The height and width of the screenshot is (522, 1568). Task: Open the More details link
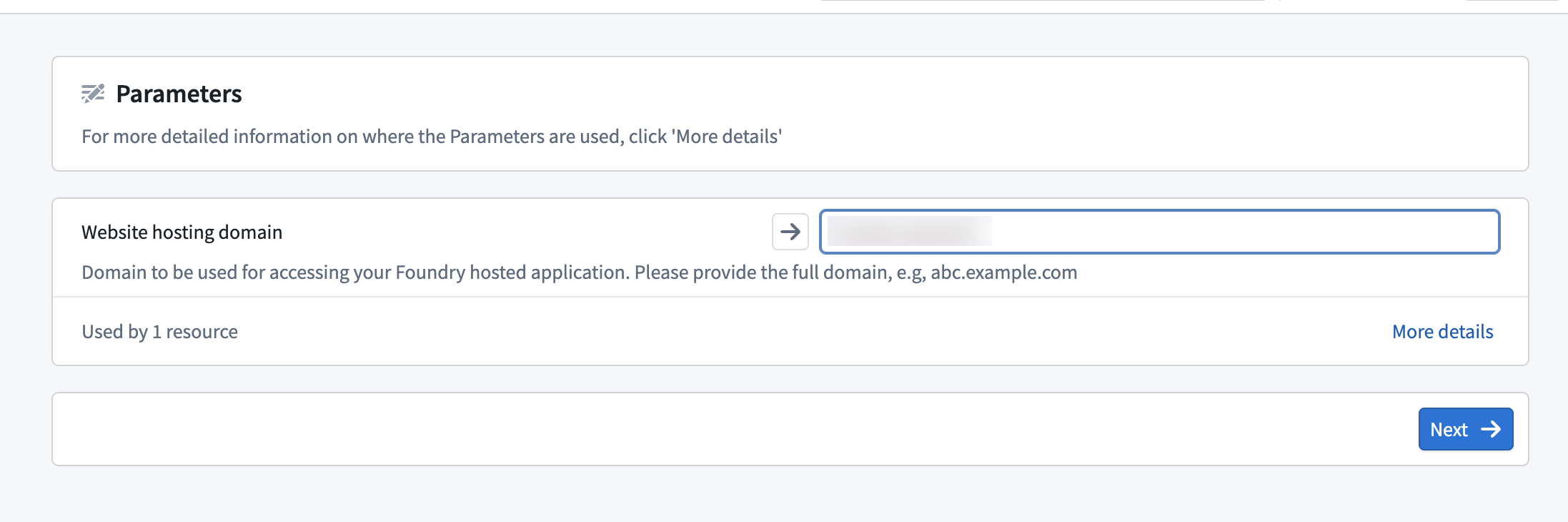point(1442,332)
